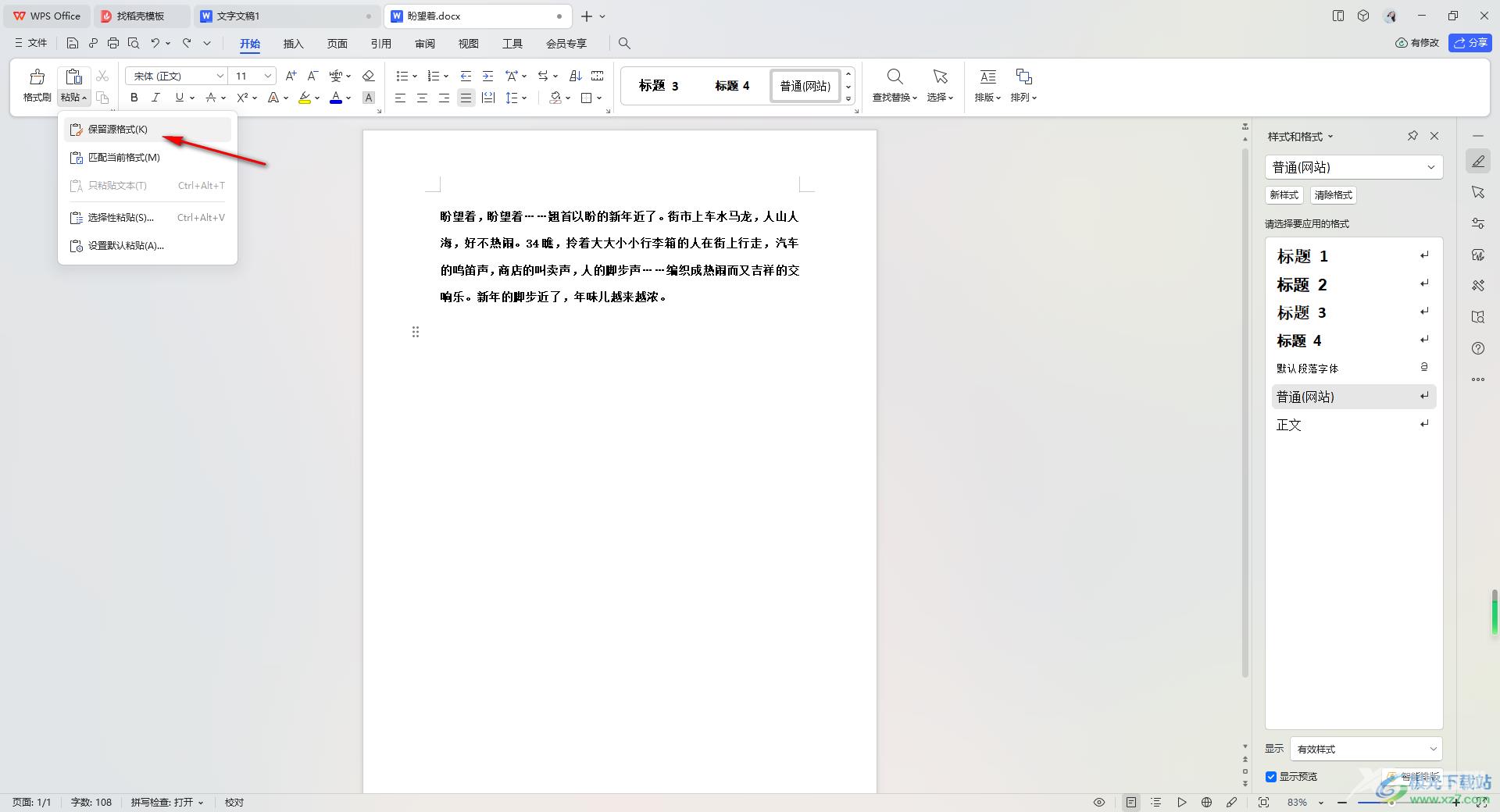Pin the Styles and Formatting panel
The height and width of the screenshot is (812, 1500).
click(x=1412, y=136)
